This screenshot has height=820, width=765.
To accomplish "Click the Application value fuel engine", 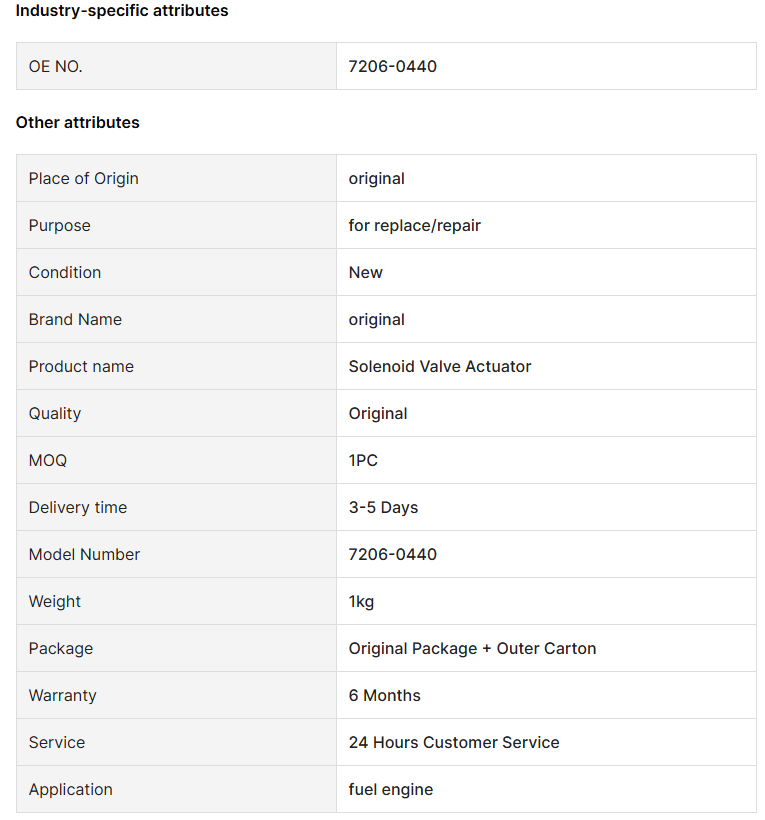I will [x=391, y=790].
